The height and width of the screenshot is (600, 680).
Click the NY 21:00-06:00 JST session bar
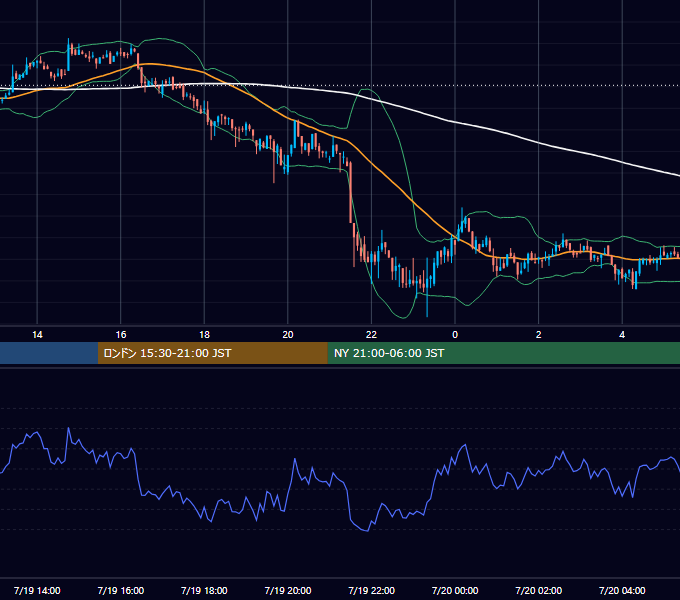[503, 353]
